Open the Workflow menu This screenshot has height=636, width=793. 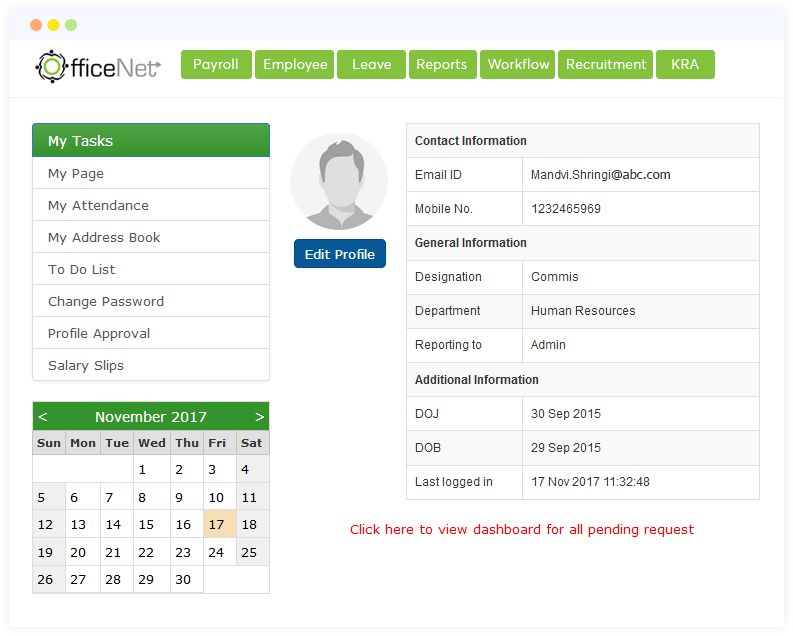(518, 64)
